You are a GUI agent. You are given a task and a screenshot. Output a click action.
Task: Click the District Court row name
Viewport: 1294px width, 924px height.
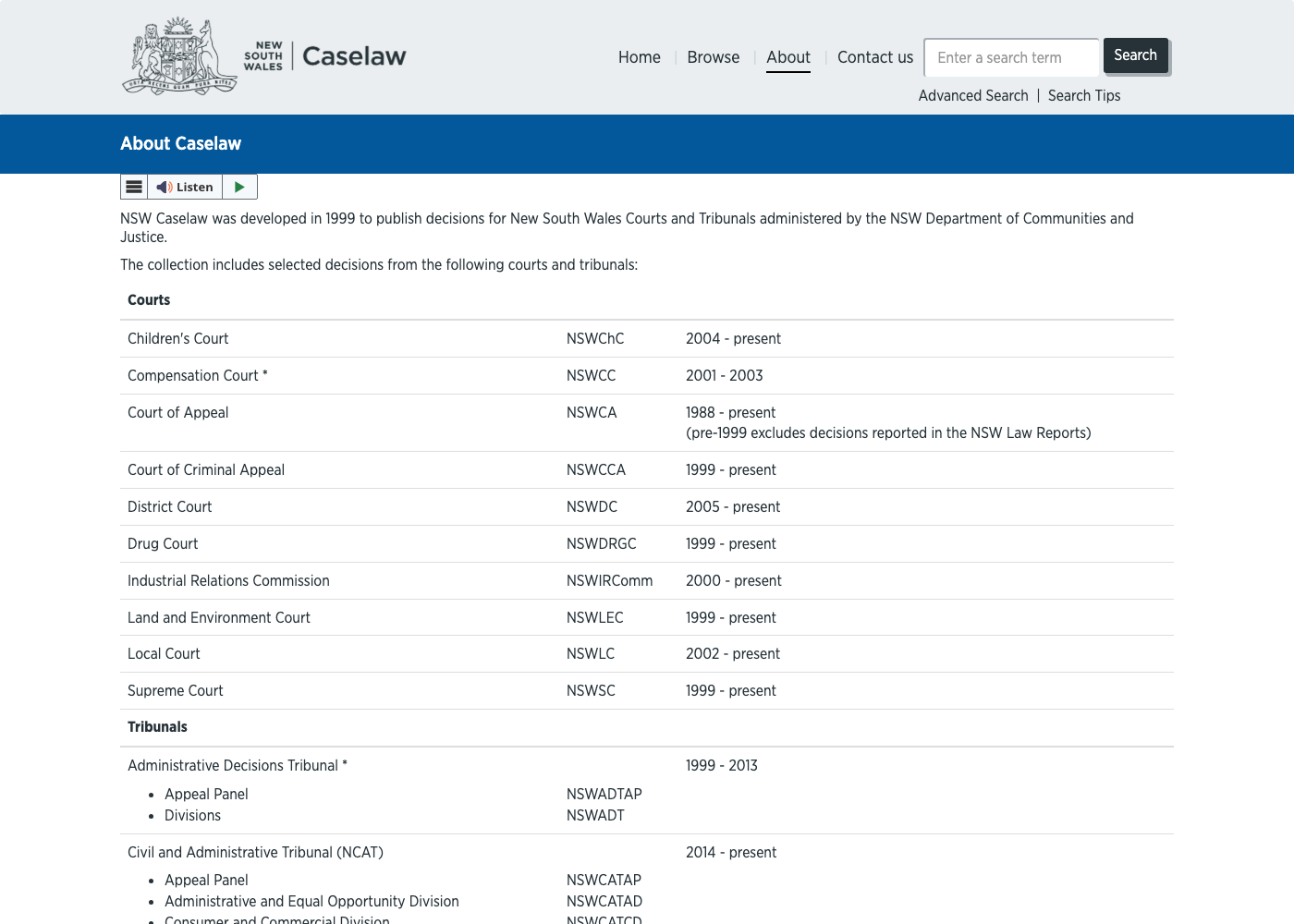pyautogui.click(x=170, y=507)
